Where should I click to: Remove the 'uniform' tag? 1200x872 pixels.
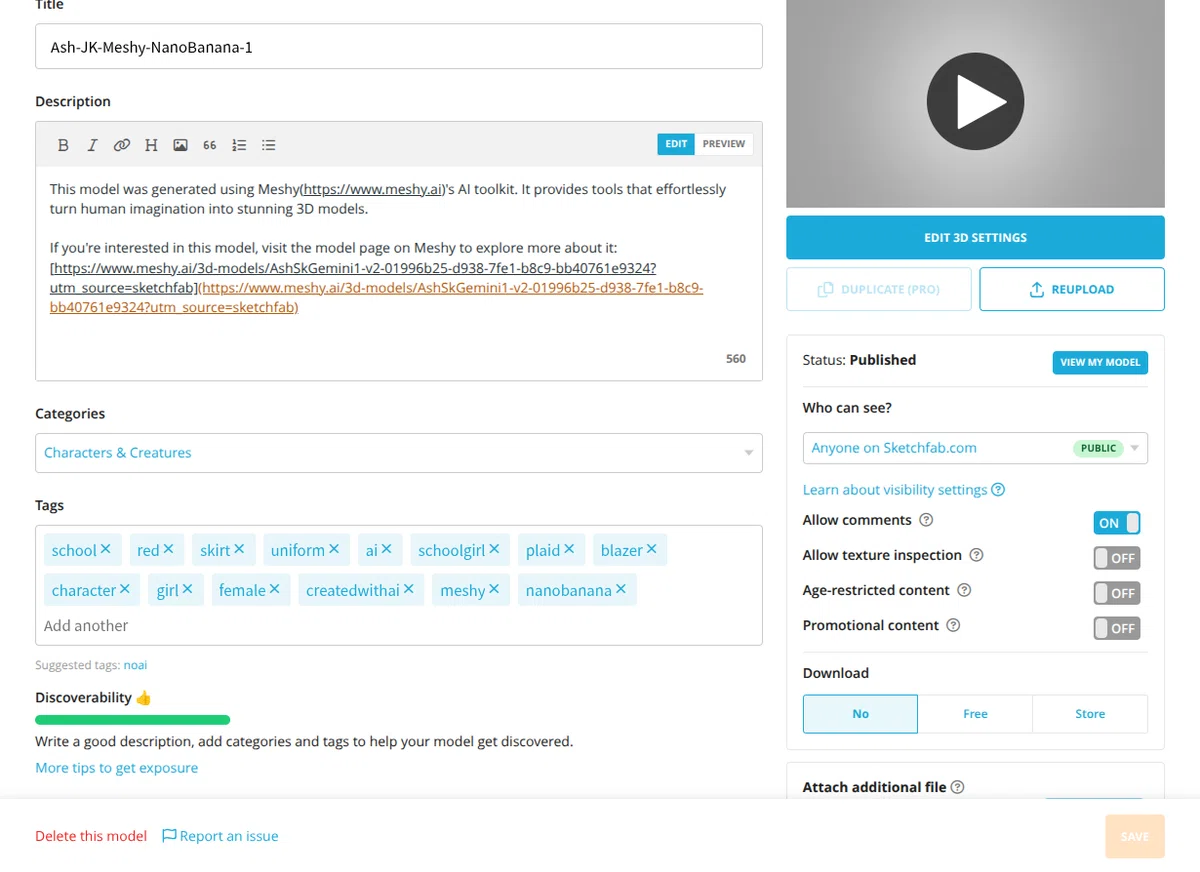tap(334, 549)
